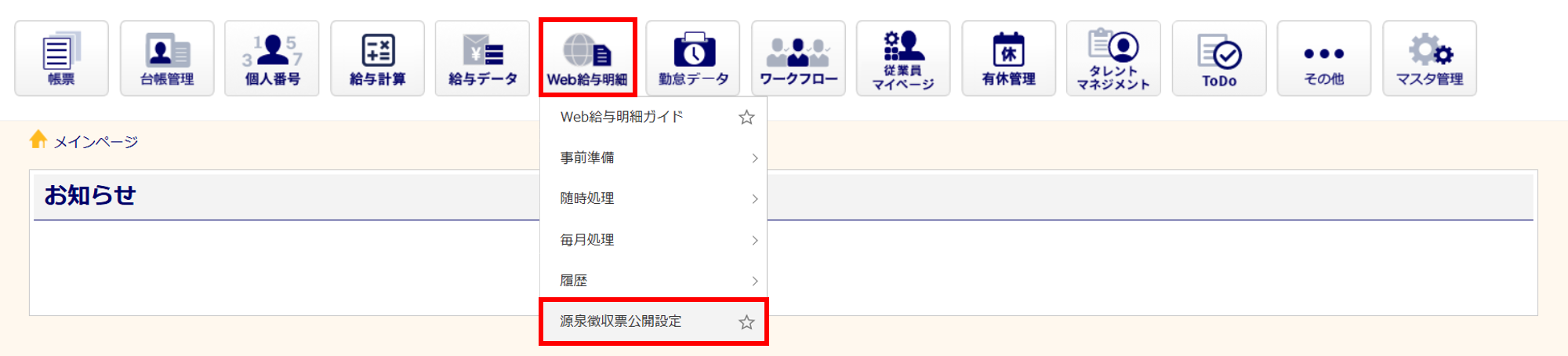Go to メインページ breadcrumb link
The height and width of the screenshot is (356, 1568).
point(96,142)
